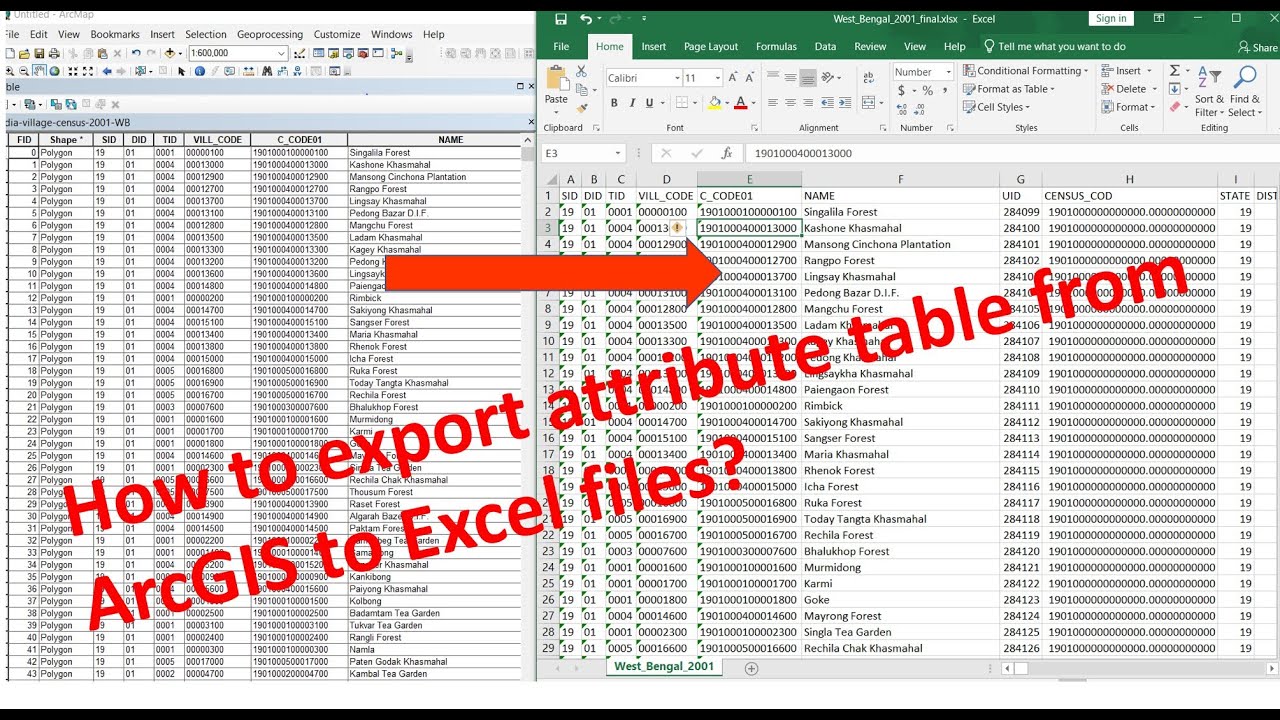1280x720 pixels.
Task: Click ArcMap Save disk icon
Action: 39,53
